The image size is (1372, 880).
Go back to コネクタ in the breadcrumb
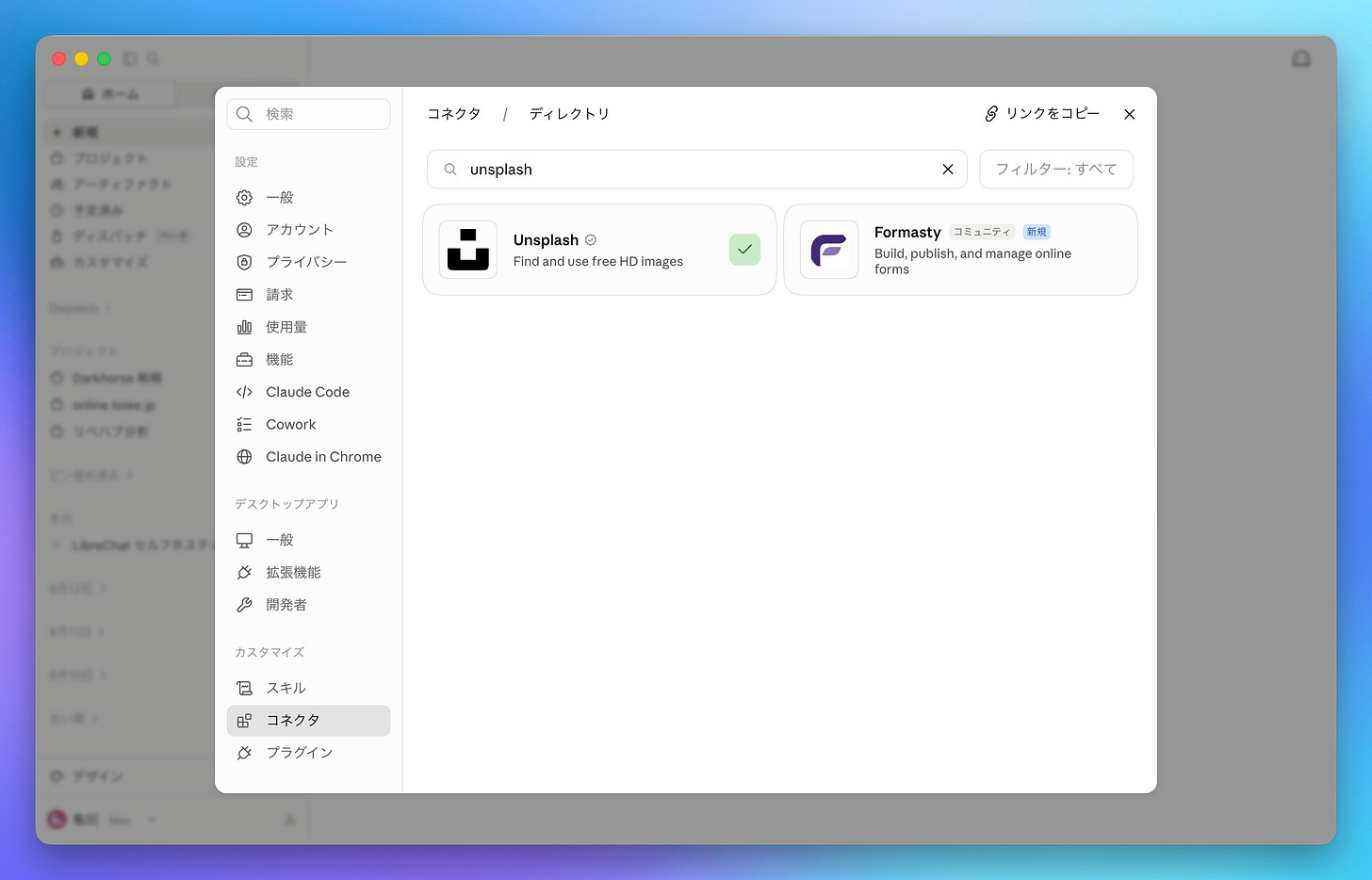(x=454, y=114)
